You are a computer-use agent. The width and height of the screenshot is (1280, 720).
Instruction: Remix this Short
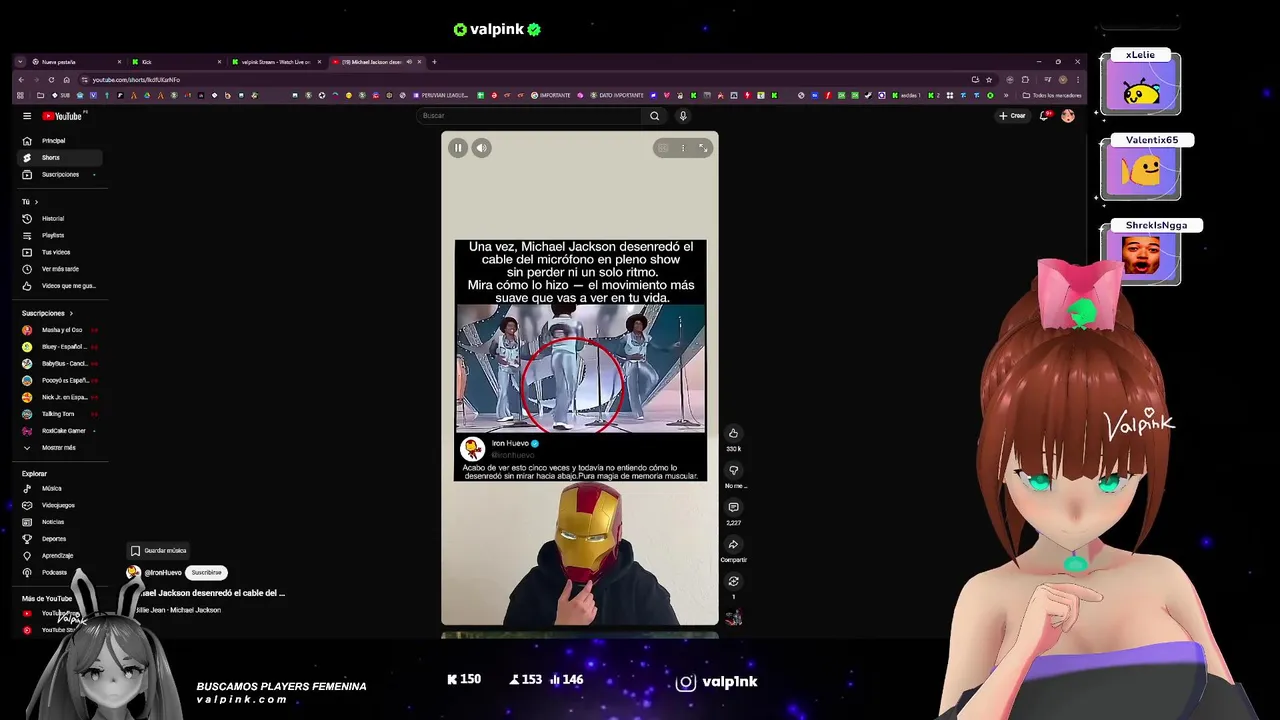pos(733,581)
